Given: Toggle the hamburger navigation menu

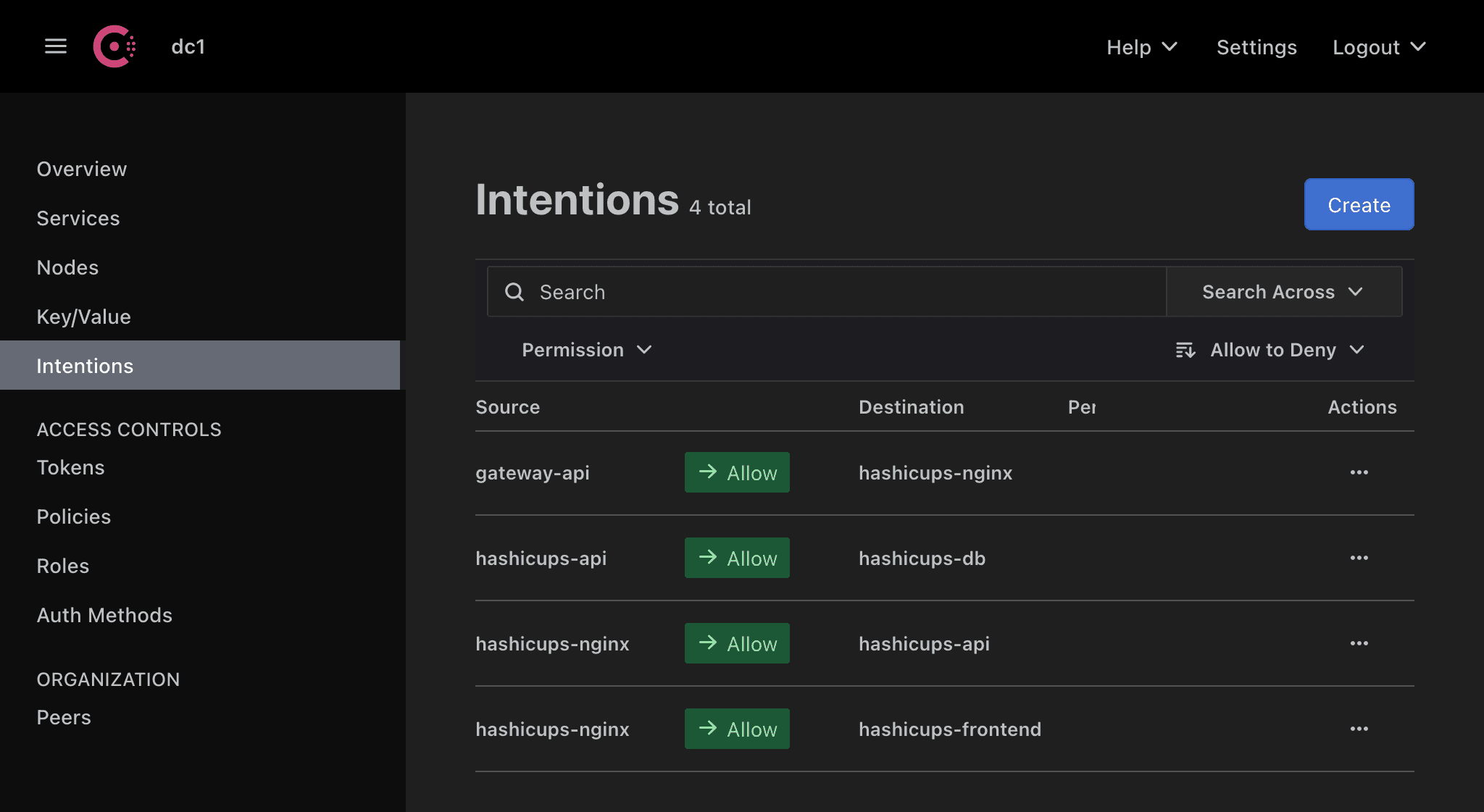Looking at the screenshot, I should (x=56, y=46).
